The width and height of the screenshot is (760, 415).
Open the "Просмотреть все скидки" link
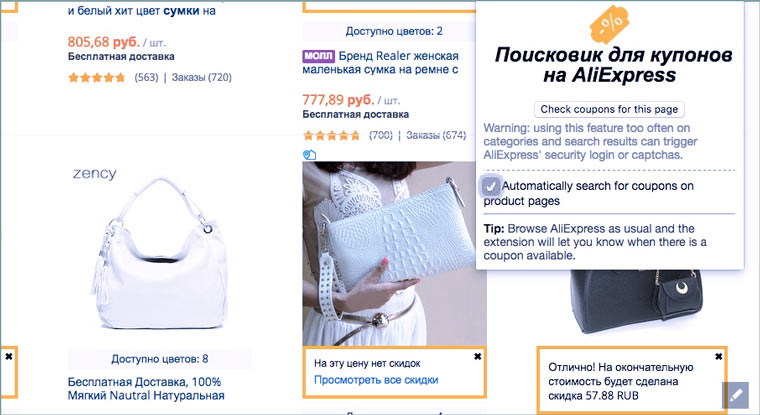point(376,380)
